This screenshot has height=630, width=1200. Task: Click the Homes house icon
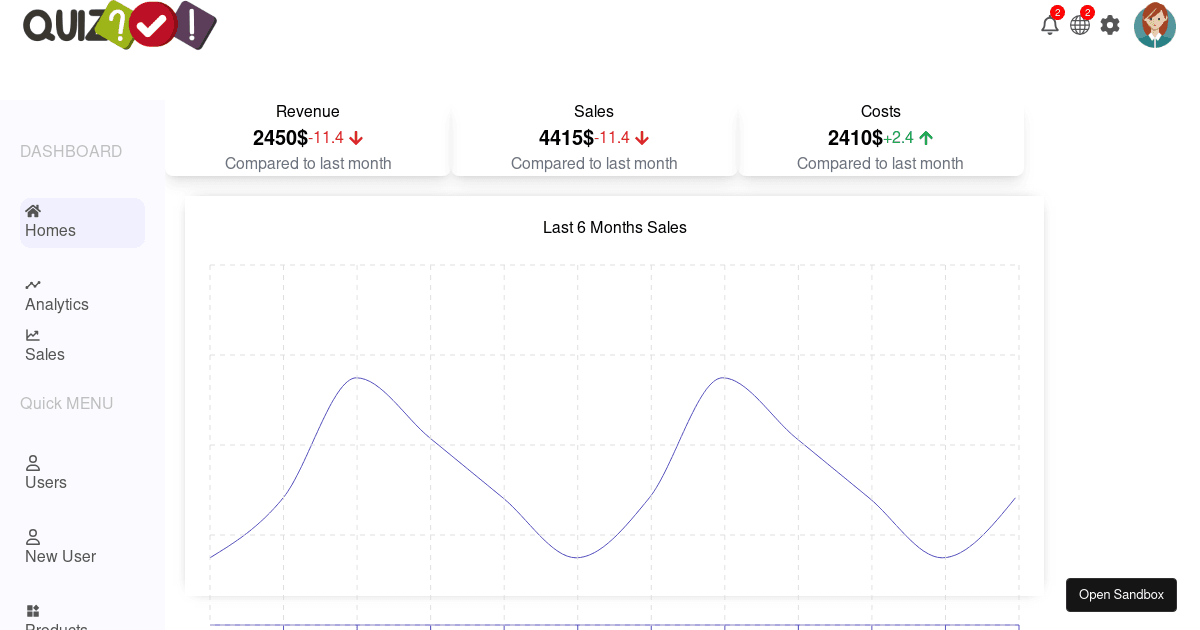point(33,211)
